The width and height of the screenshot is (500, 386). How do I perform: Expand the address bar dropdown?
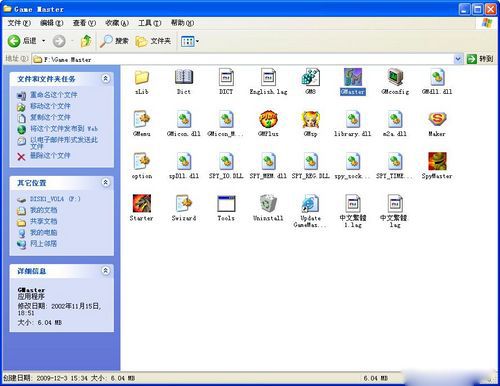(458, 59)
